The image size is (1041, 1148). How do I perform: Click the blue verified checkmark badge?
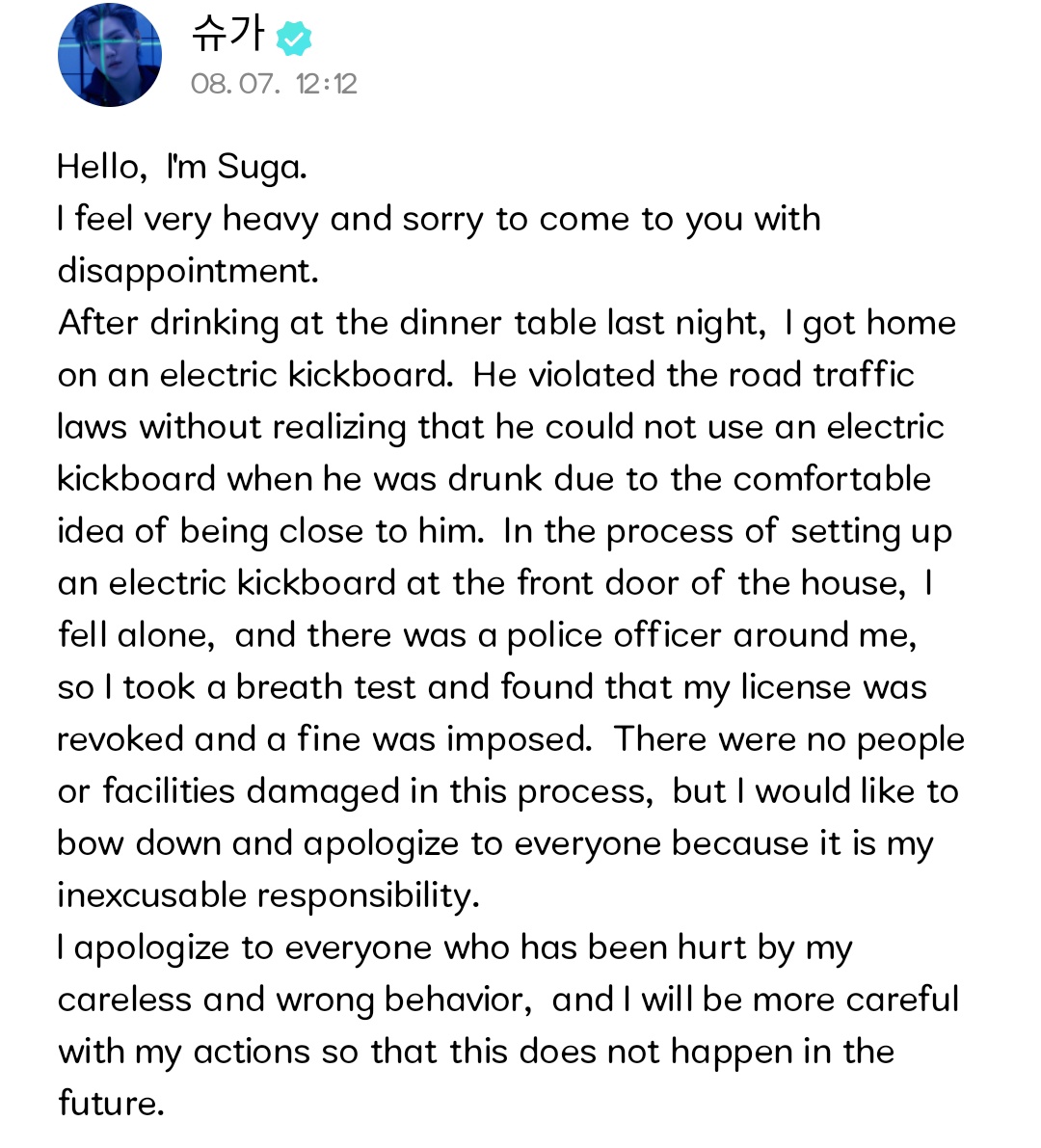tap(294, 40)
